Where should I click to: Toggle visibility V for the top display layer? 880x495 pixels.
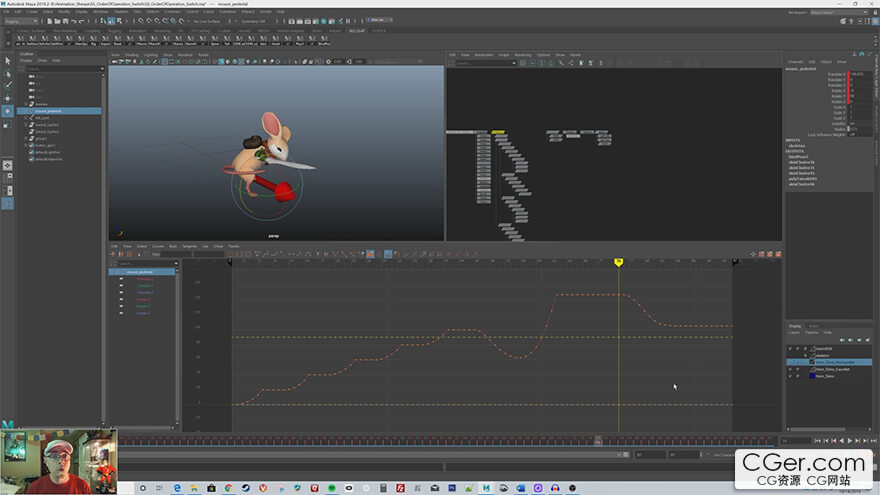point(789,348)
